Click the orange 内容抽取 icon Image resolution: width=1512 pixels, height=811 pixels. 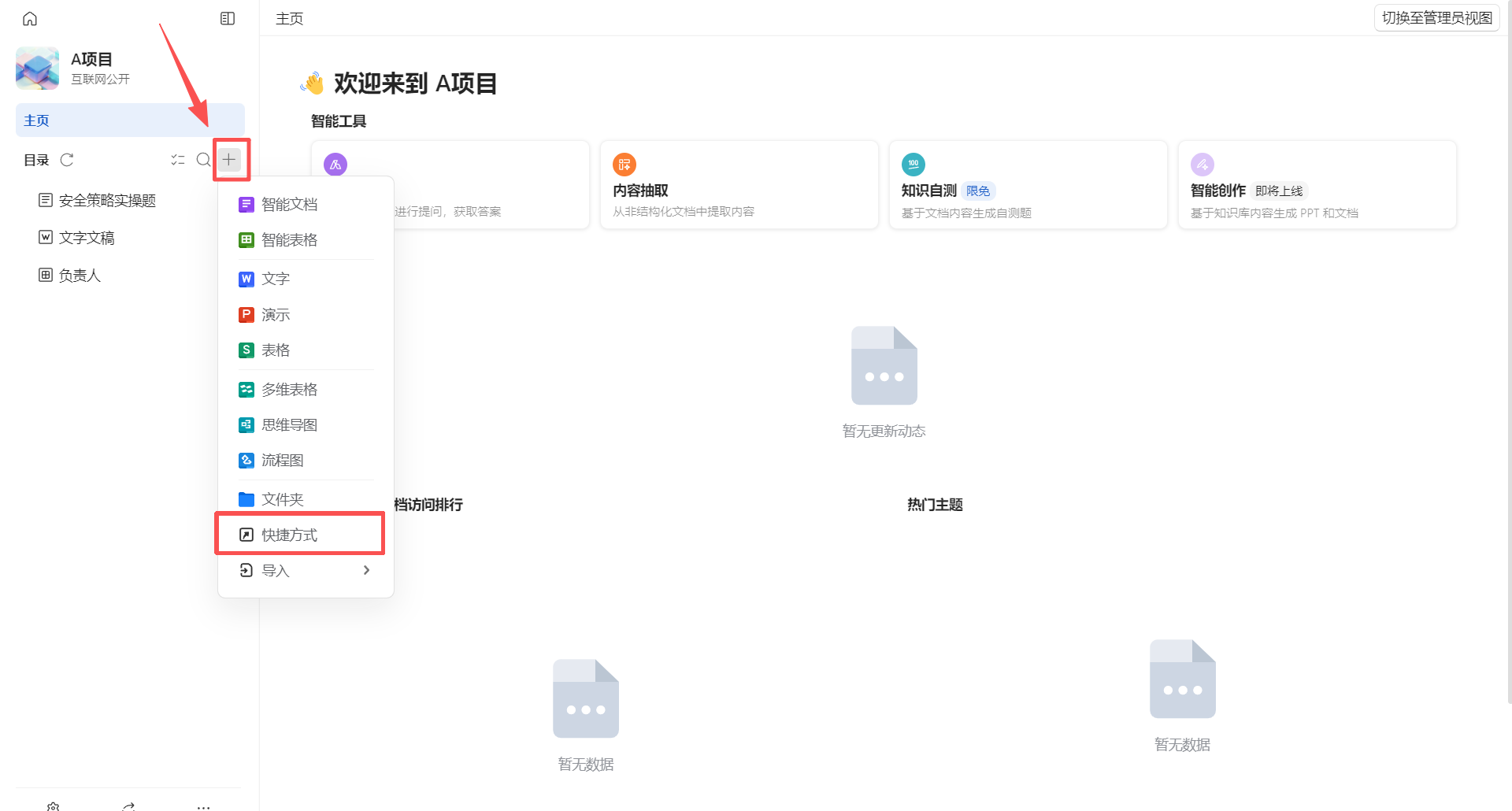point(624,165)
